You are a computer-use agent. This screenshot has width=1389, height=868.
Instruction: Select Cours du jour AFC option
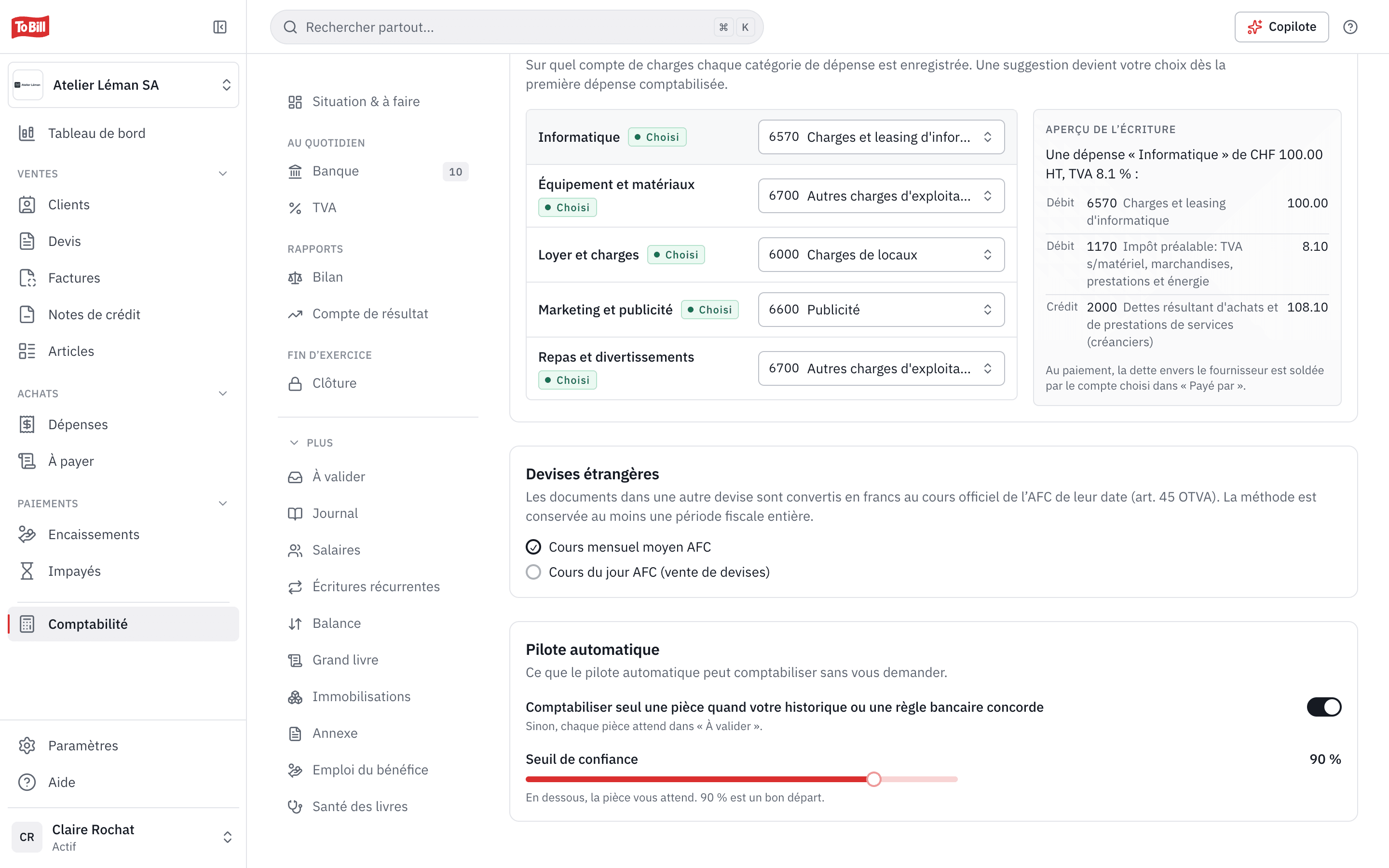click(x=533, y=572)
